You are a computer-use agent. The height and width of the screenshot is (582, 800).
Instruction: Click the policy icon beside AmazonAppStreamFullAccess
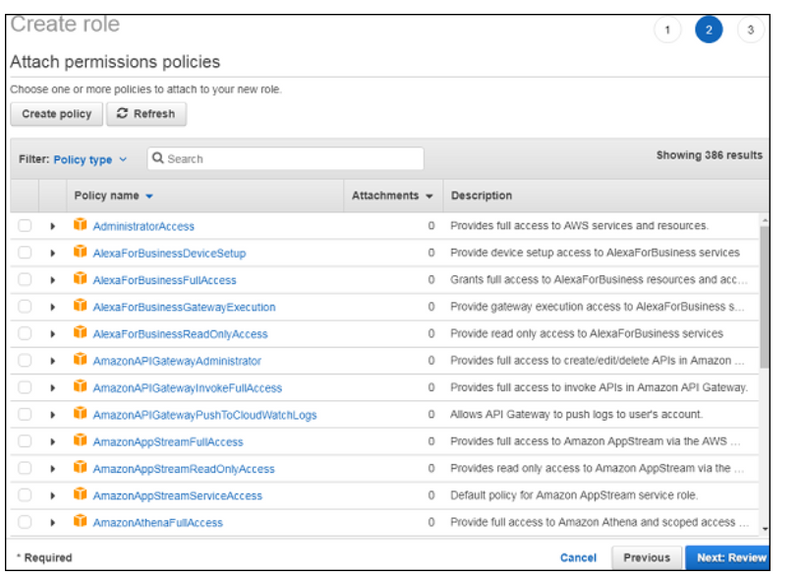(80, 441)
